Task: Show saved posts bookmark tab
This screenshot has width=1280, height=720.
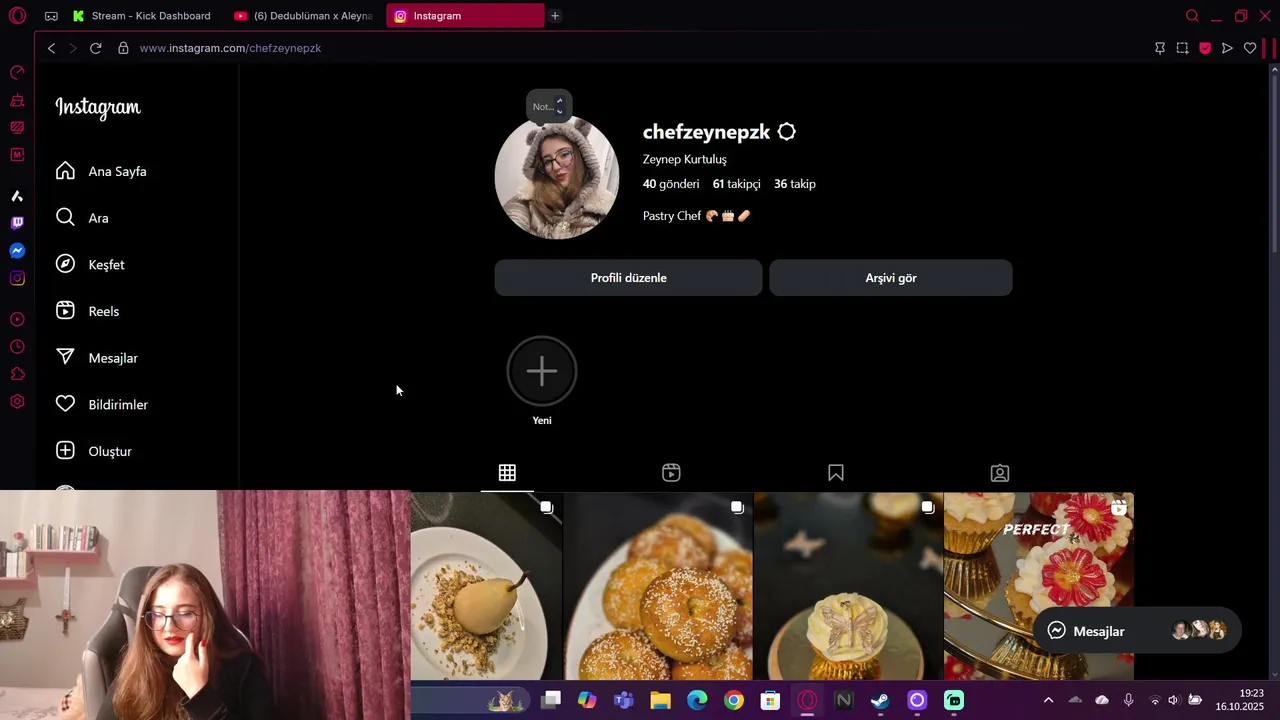Action: pyautogui.click(x=836, y=473)
